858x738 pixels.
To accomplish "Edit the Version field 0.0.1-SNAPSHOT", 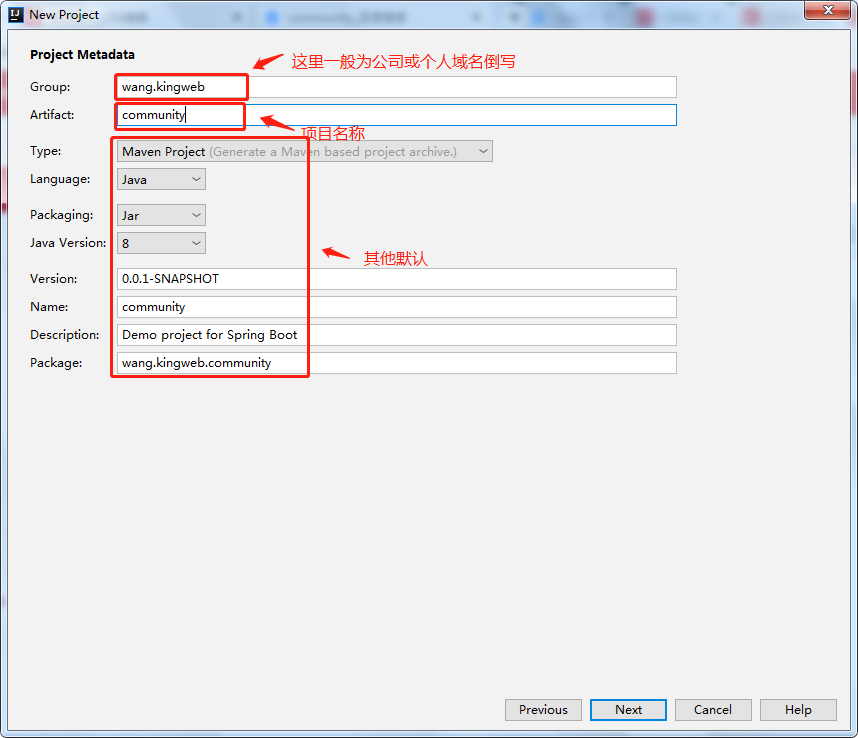I will [x=397, y=279].
